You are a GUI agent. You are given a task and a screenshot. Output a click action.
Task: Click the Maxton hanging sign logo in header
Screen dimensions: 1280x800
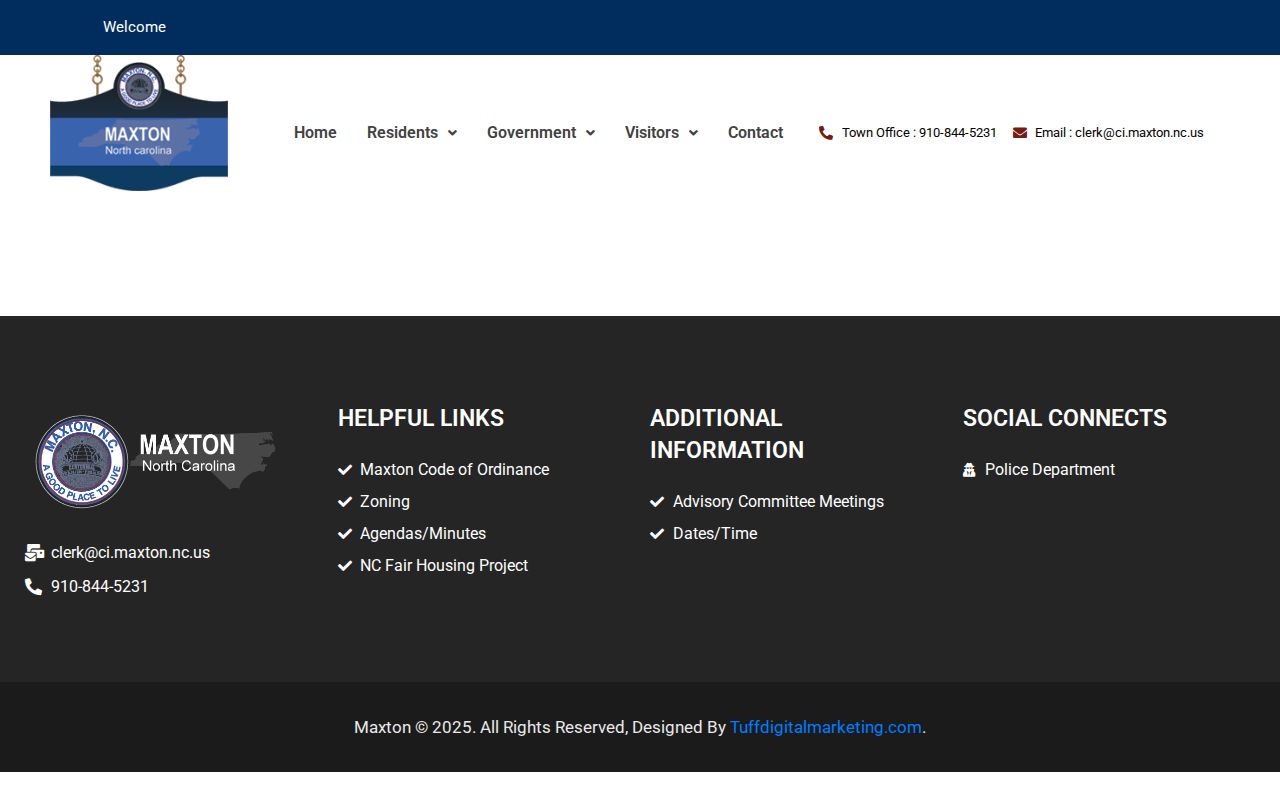click(139, 123)
